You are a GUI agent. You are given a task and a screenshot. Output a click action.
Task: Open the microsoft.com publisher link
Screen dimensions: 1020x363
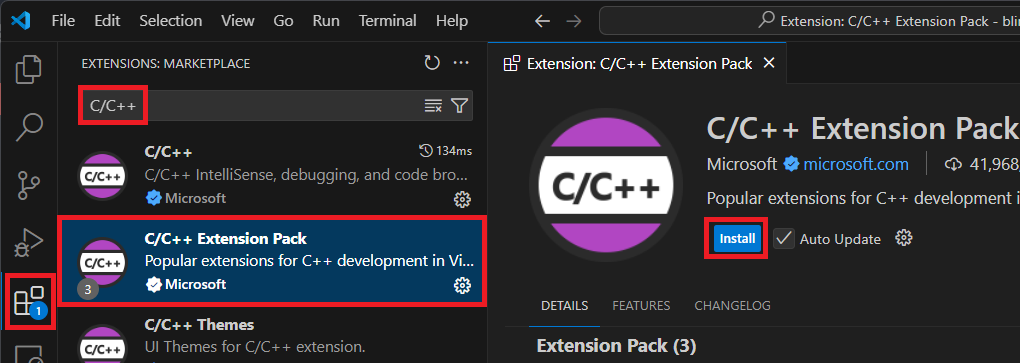point(855,165)
